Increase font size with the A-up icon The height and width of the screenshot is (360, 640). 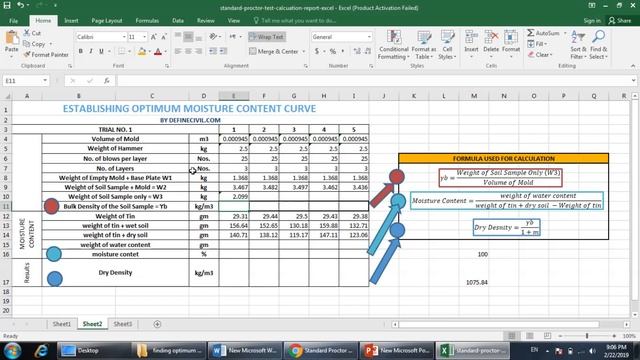click(x=153, y=37)
